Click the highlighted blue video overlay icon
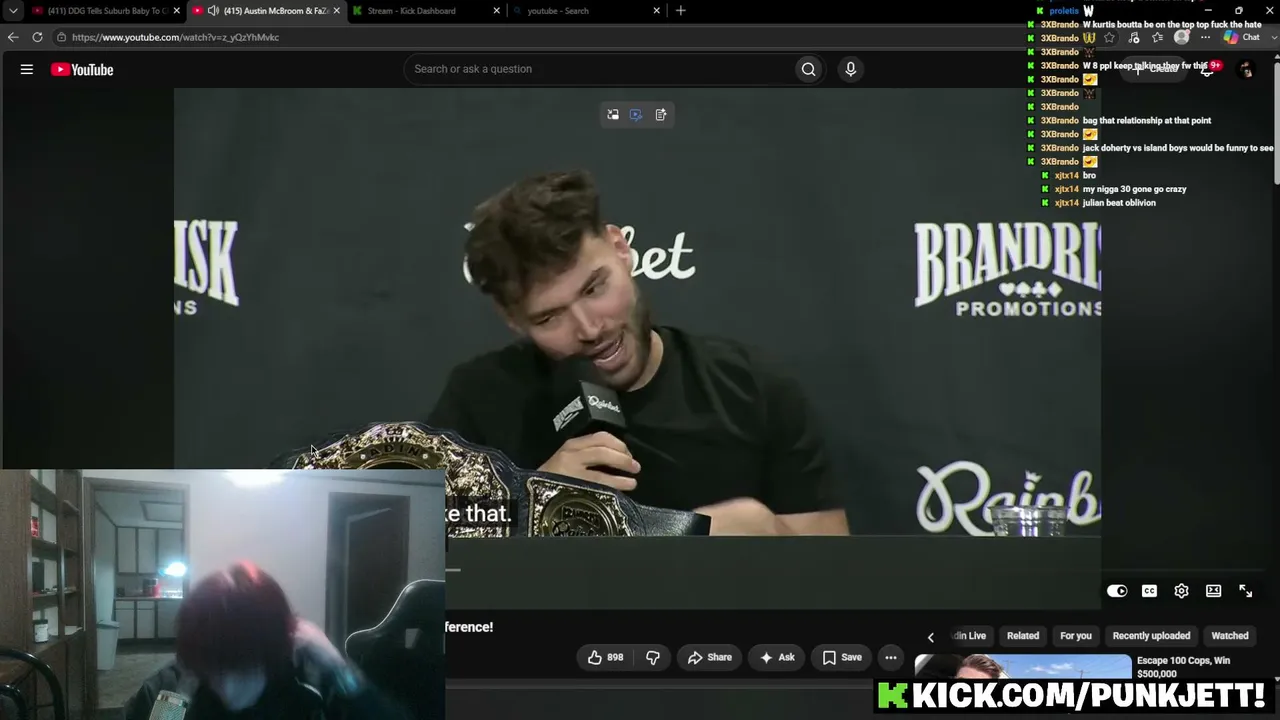The width and height of the screenshot is (1280, 720). coord(636,115)
